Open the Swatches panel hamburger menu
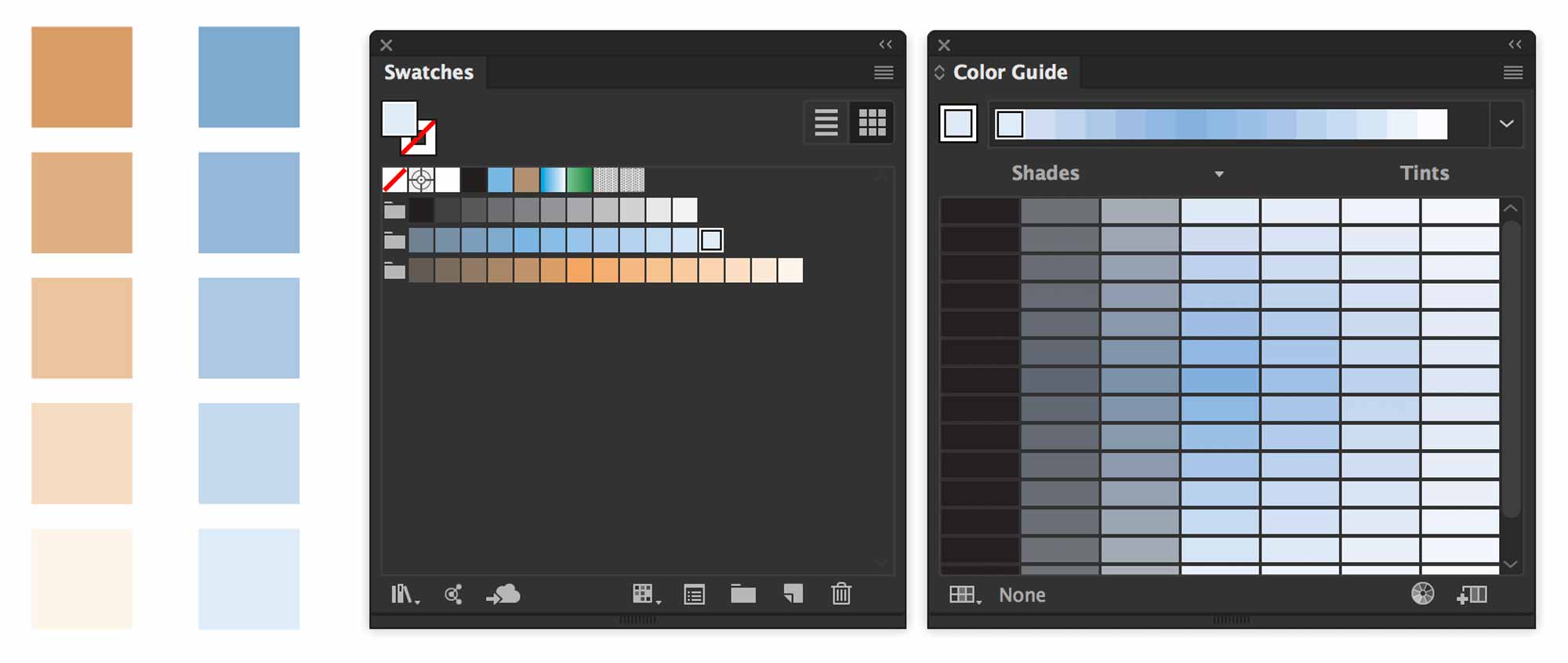Screen dimensions: 1568x663 [x=884, y=73]
